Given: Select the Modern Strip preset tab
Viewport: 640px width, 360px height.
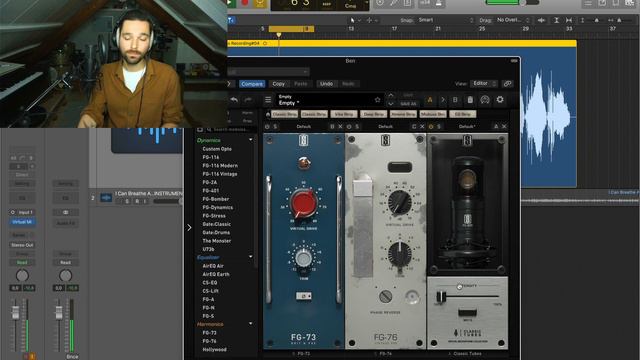Looking at the screenshot, I should point(433,114).
